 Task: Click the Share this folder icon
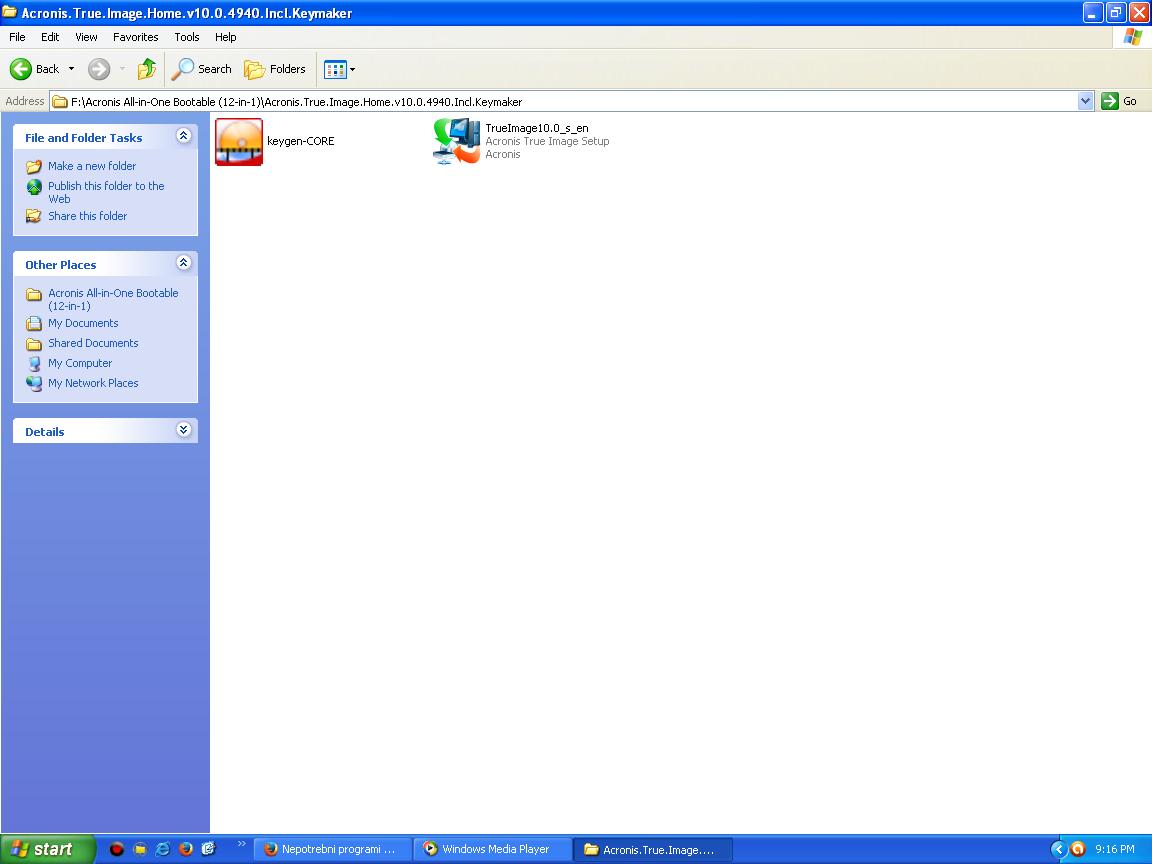pos(34,216)
